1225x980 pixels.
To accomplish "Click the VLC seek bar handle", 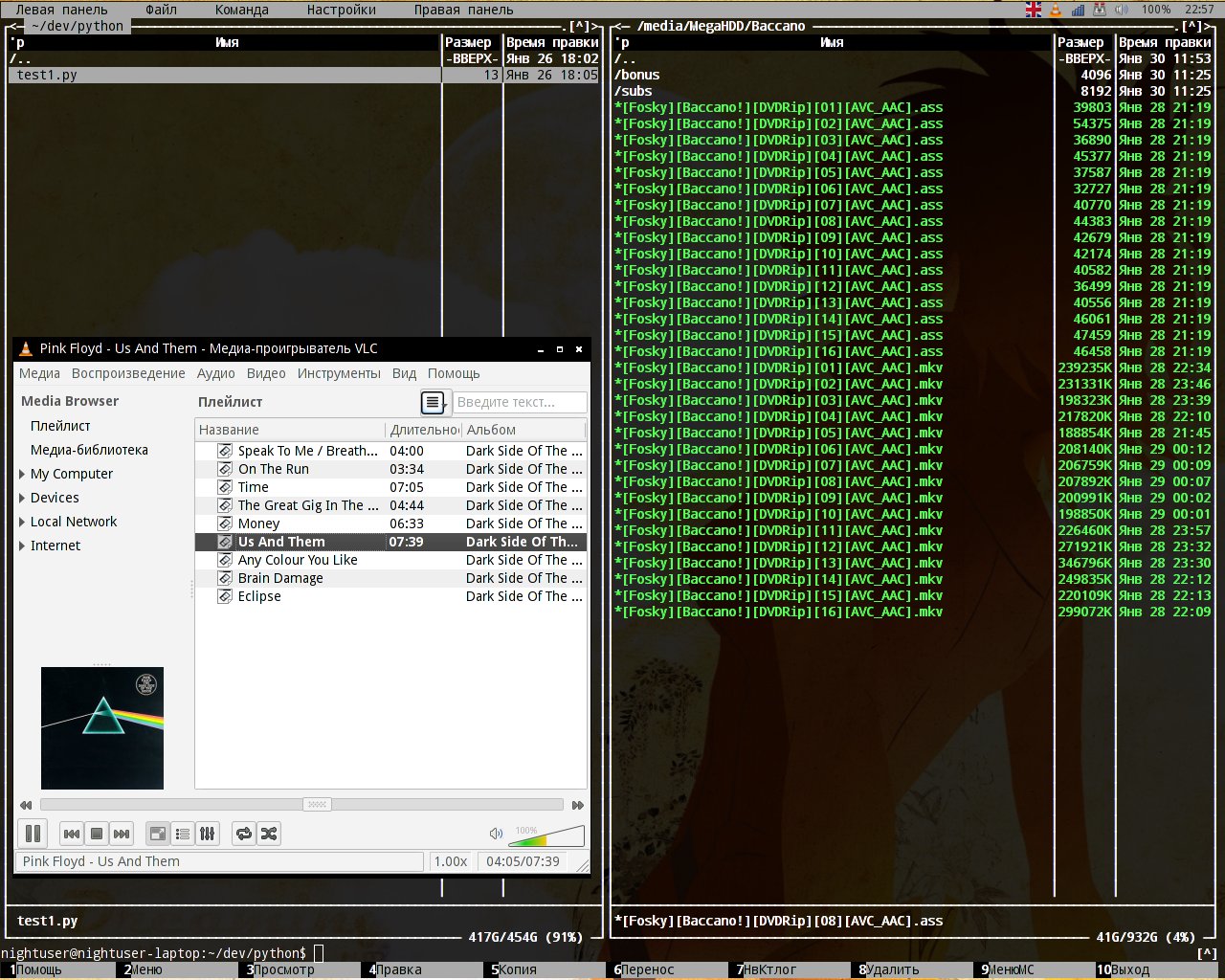I will (x=318, y=805).
